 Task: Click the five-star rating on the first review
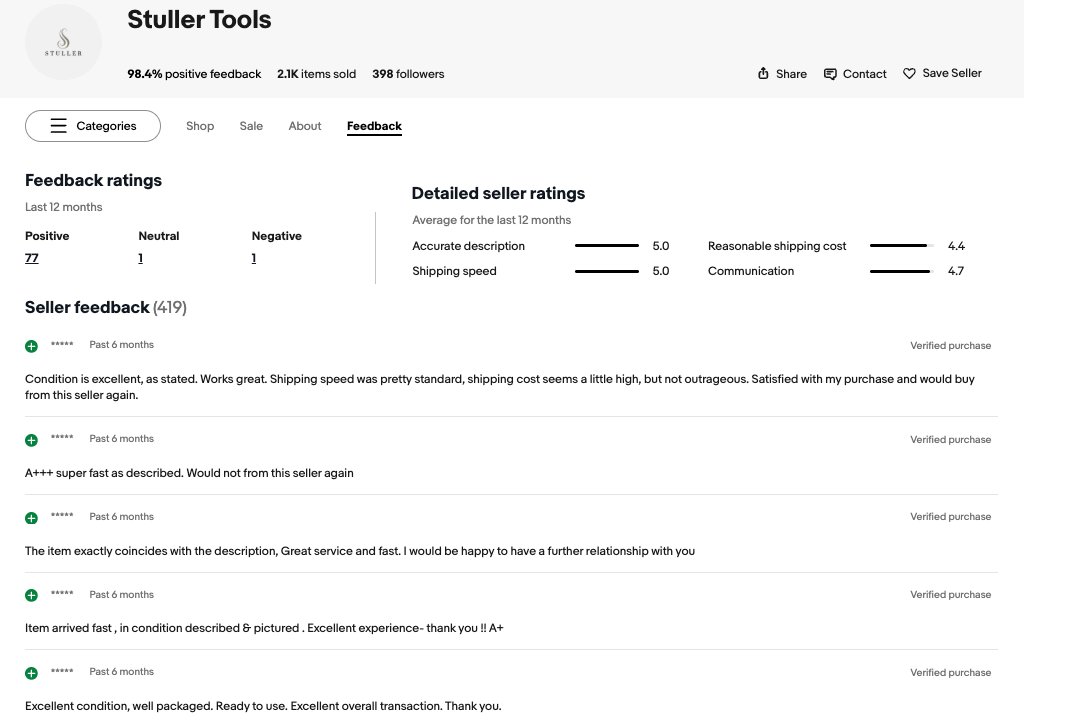coord(61,344)
